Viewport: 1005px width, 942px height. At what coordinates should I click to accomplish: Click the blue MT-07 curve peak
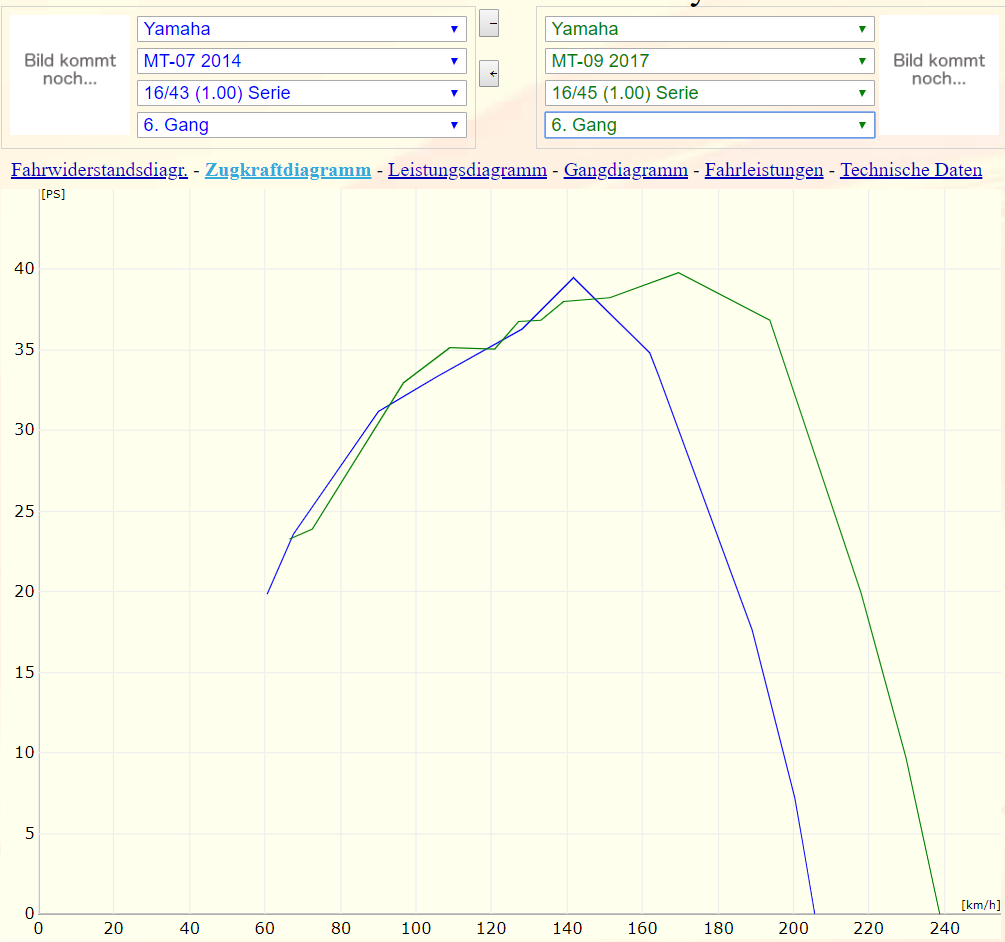573,277
